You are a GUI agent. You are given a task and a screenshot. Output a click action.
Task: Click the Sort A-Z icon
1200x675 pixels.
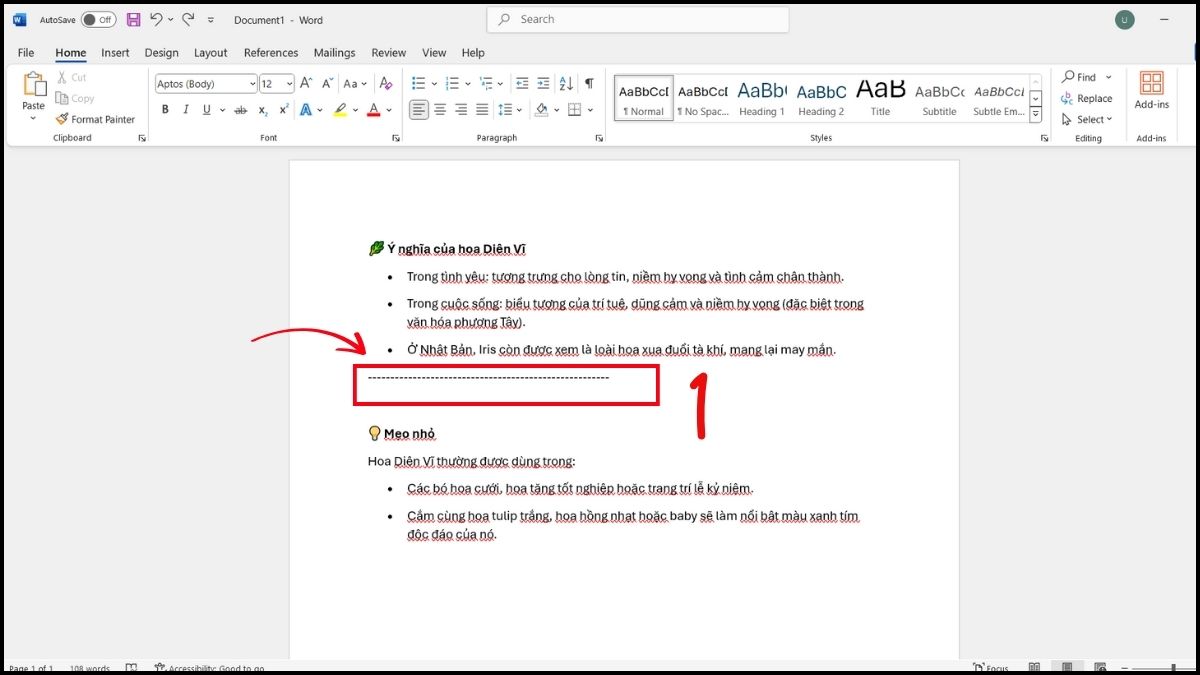(x=566, y=84)
